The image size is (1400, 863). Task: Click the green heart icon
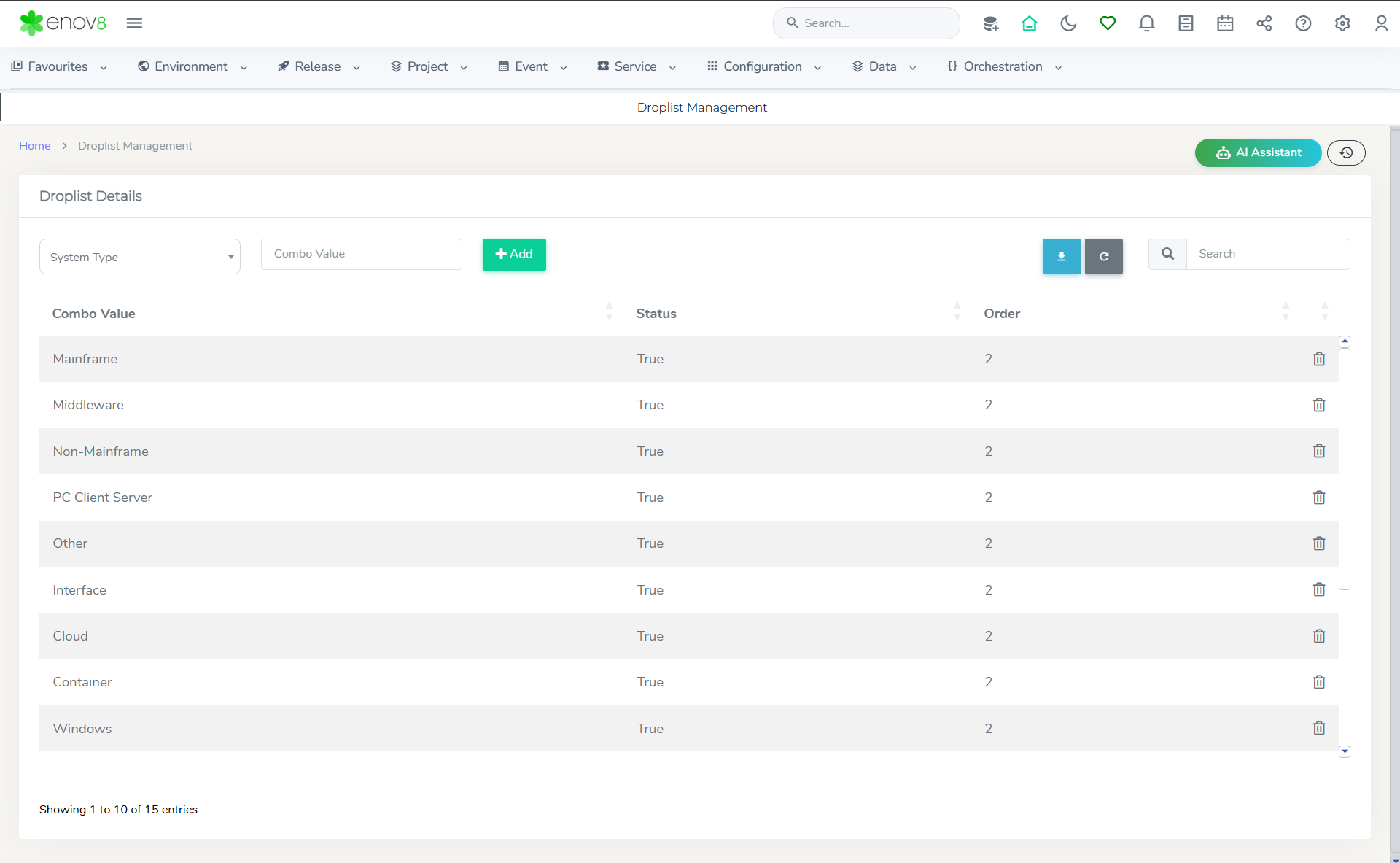(1108, 23)
